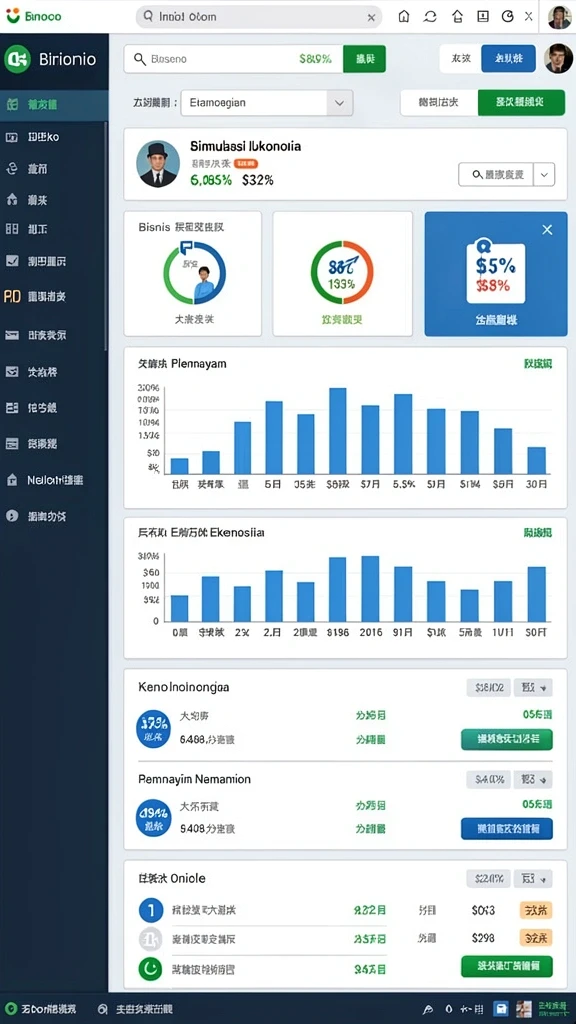
Task: Click the browser bookmark square icon
Action: point(483,17)
